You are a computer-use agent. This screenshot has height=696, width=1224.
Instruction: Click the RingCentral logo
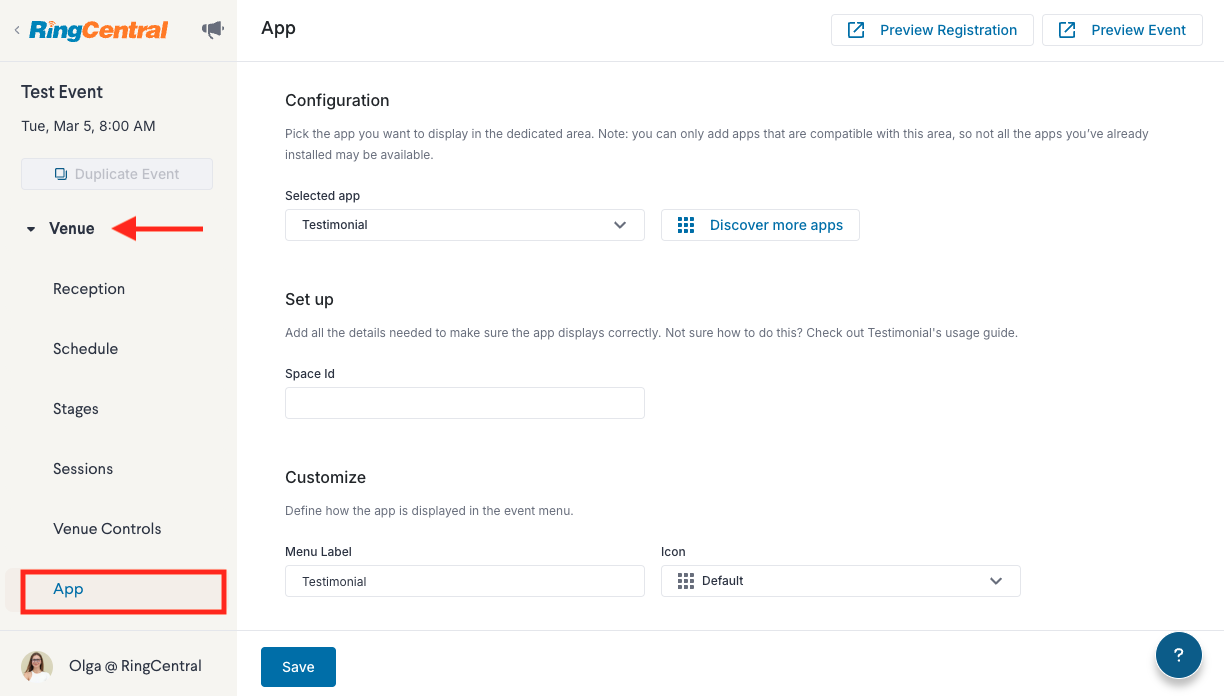pos(98,31)
